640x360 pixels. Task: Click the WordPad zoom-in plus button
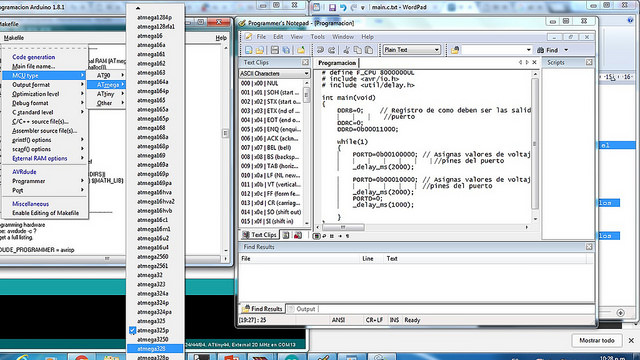click(x=620, y=313)
